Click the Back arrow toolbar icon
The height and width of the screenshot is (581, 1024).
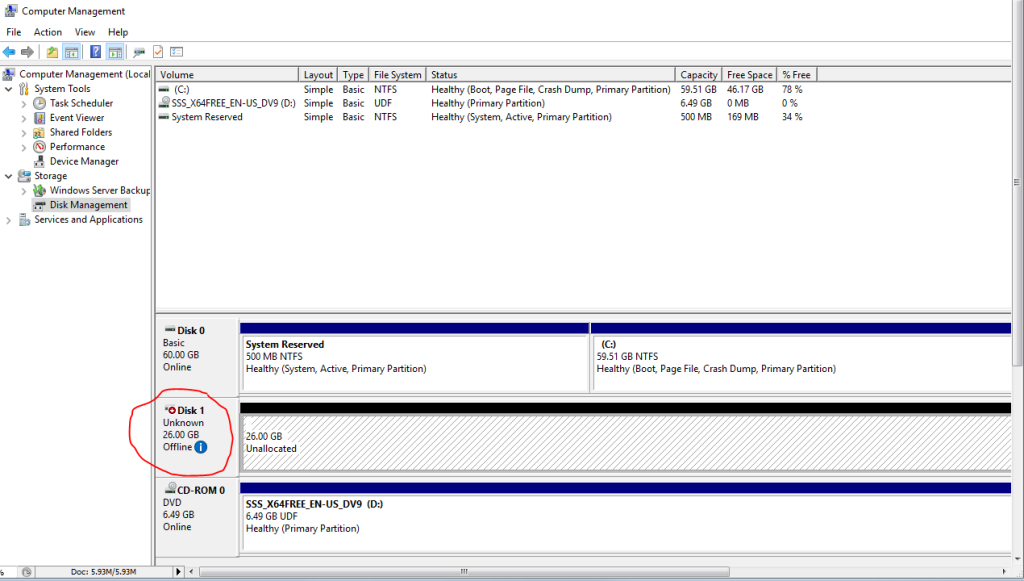(9, 52)
